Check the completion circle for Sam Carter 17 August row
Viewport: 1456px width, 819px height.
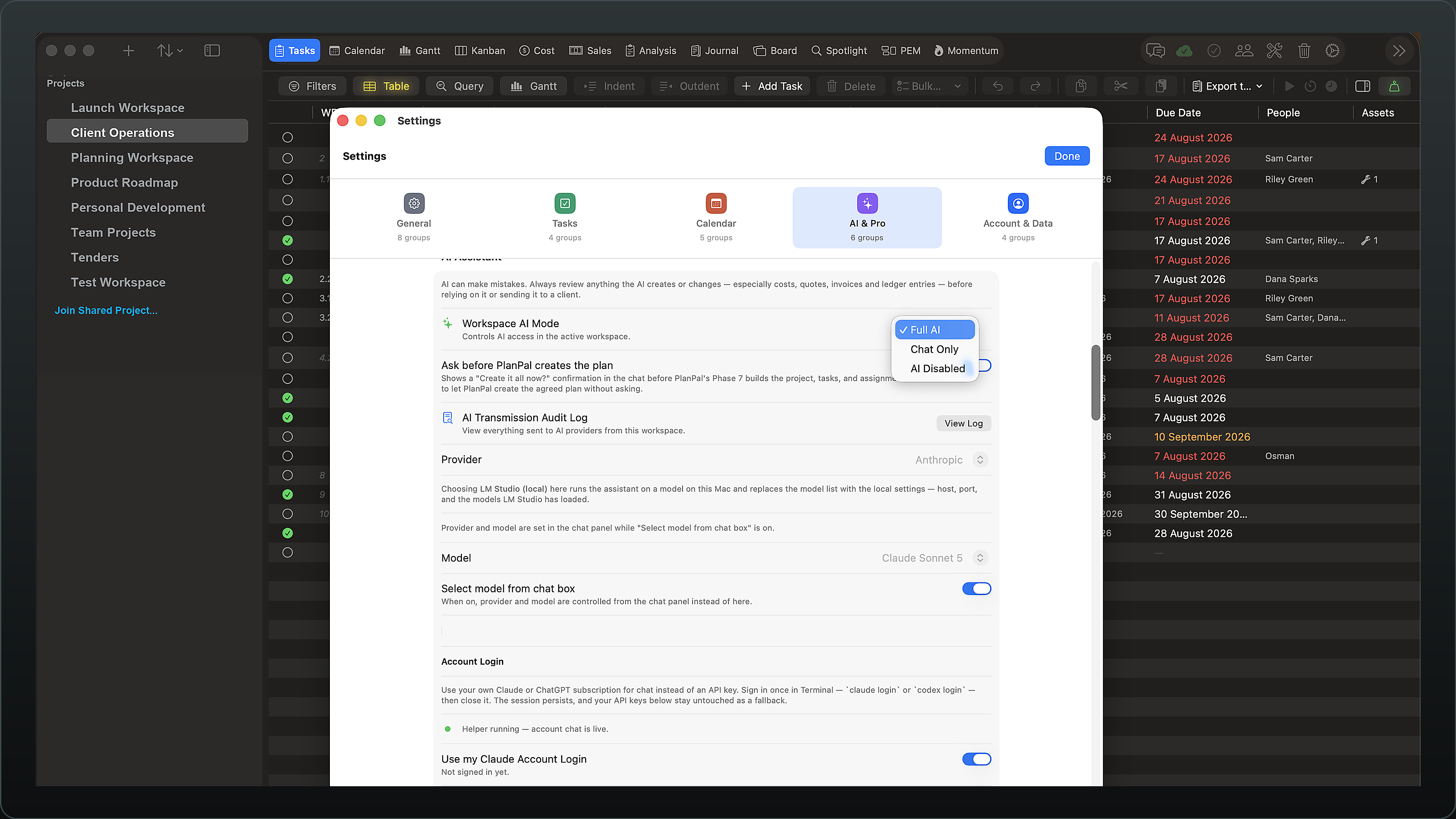click(287, 158)
